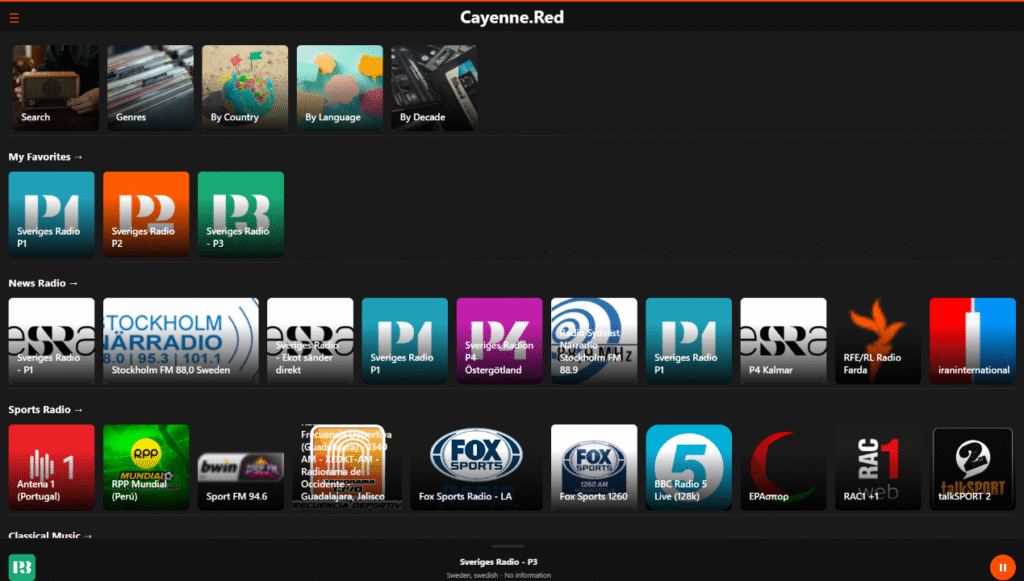Choose the By Language tile
The image size is (1024, 581).
[340, 88]
